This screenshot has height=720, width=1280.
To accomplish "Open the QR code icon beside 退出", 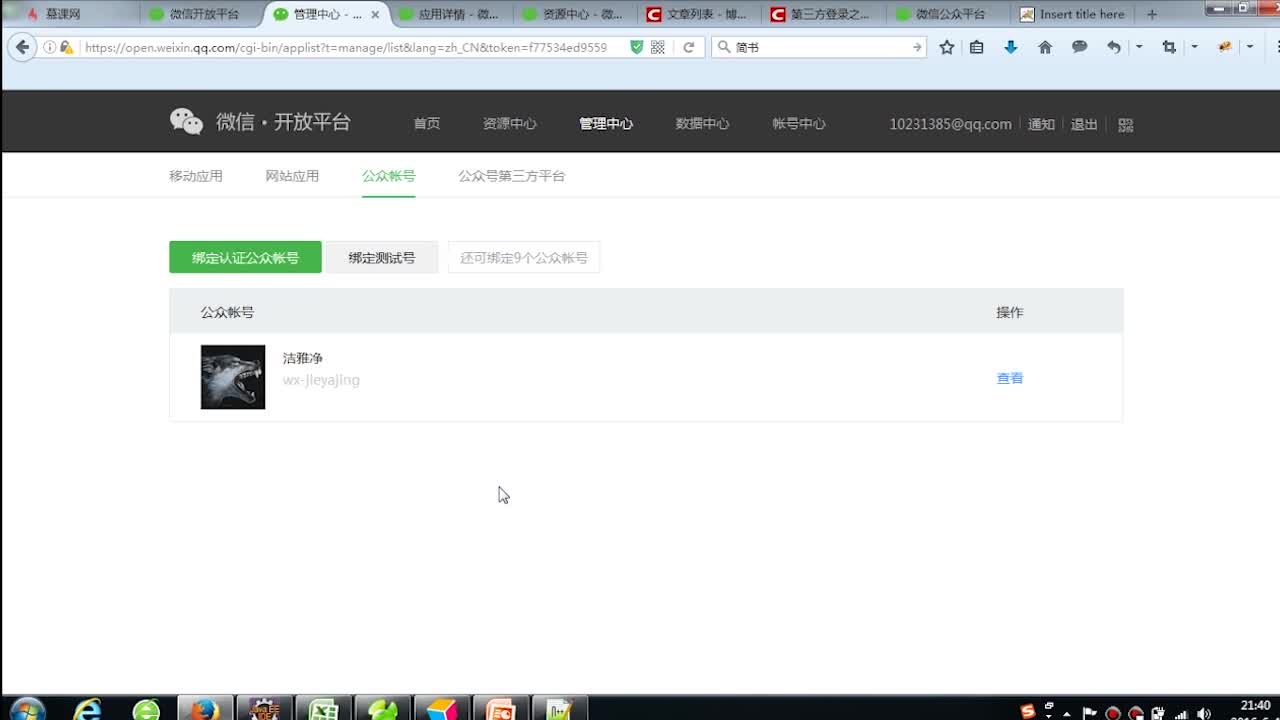I will click(x=1125, y=125).
